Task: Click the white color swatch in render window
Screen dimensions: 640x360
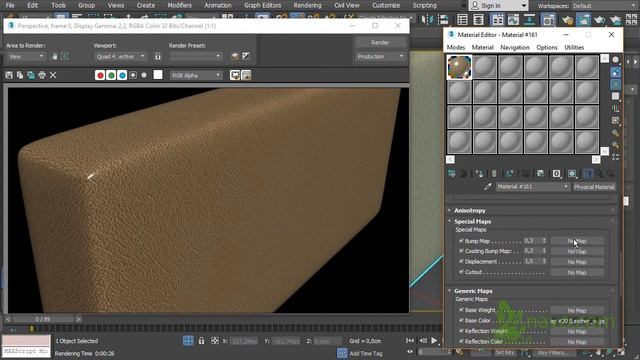Action: point(158,75)
